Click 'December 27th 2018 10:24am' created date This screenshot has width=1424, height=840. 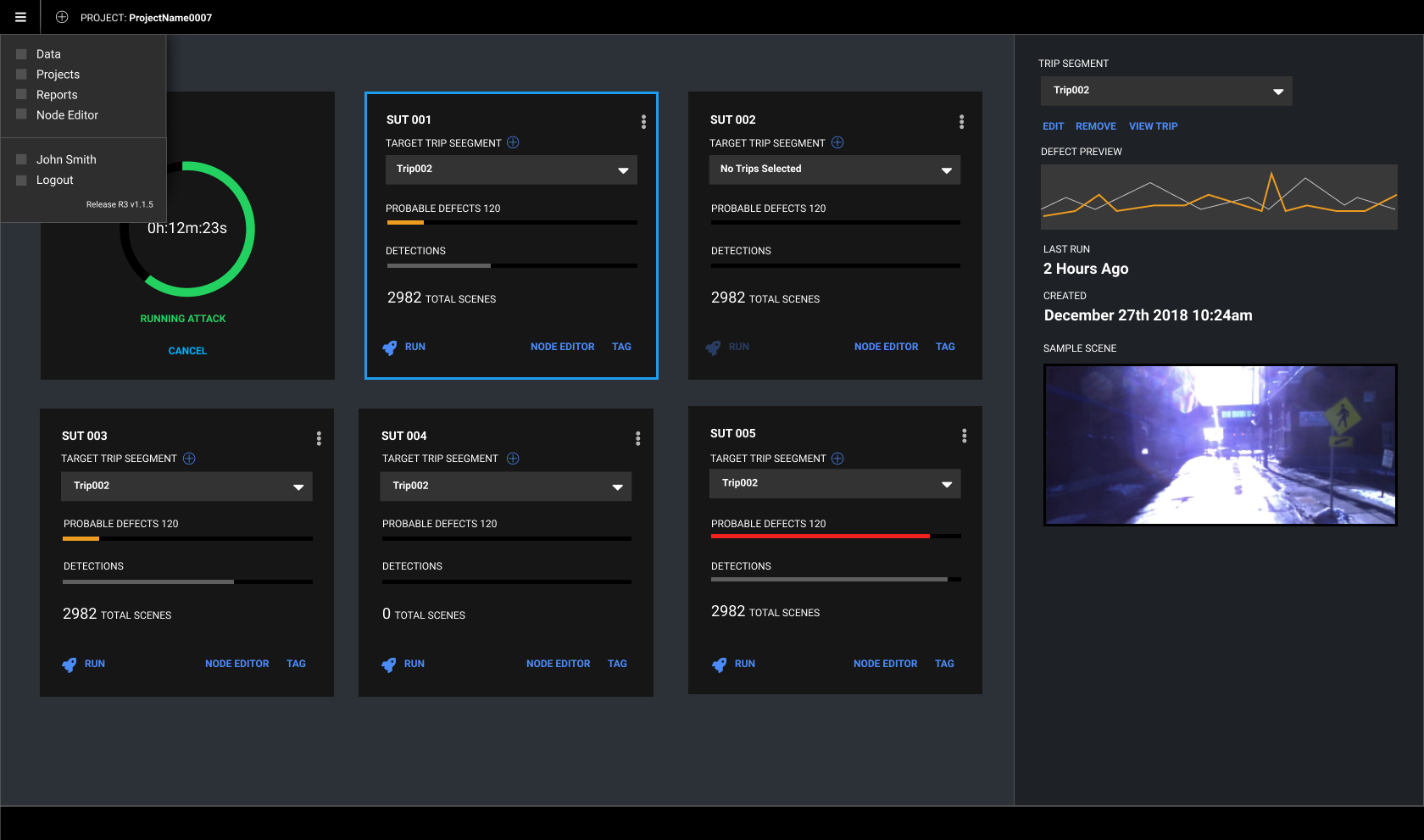(1149, 315)
